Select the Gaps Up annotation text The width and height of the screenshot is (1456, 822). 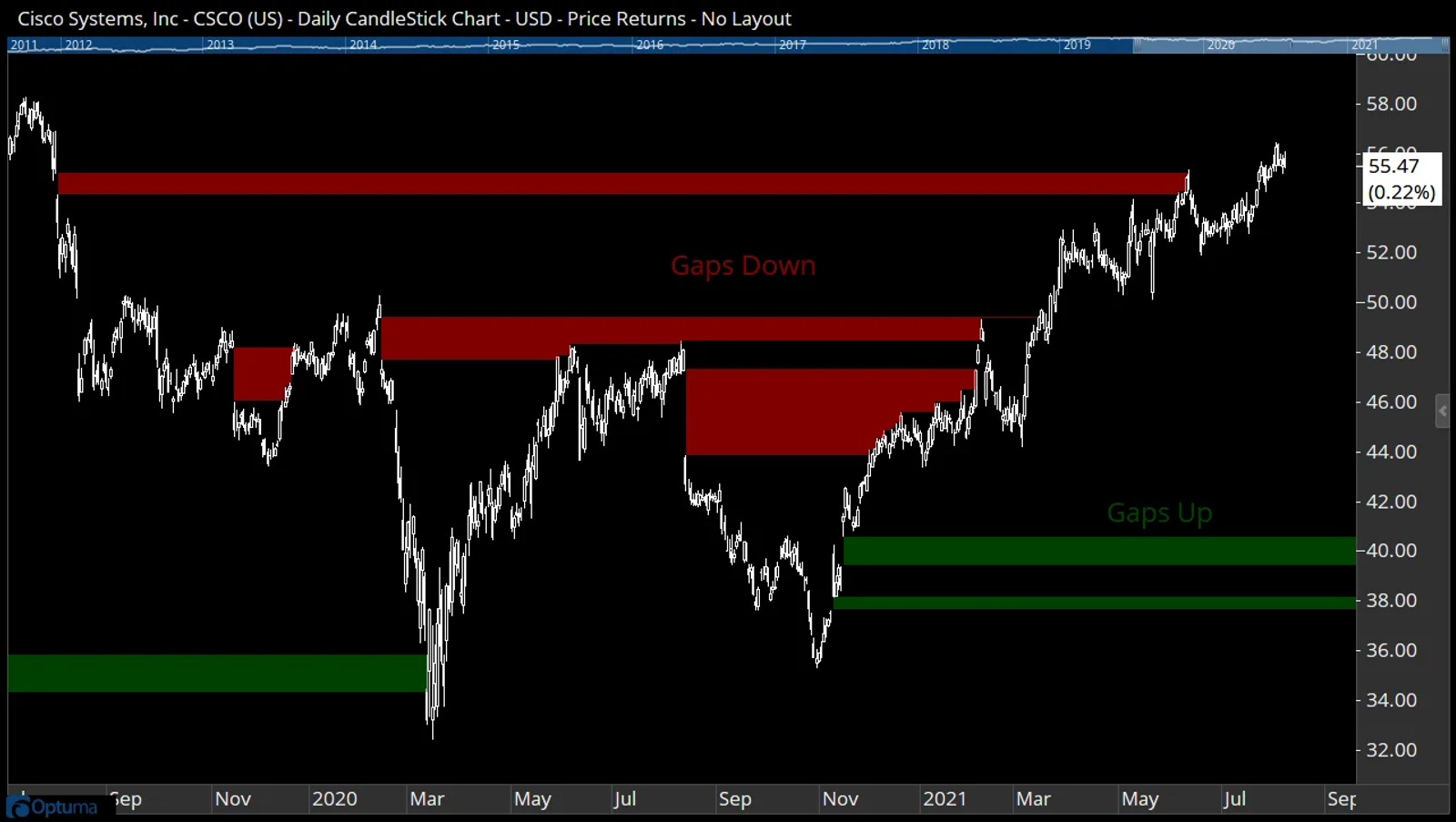point(1159,512)
